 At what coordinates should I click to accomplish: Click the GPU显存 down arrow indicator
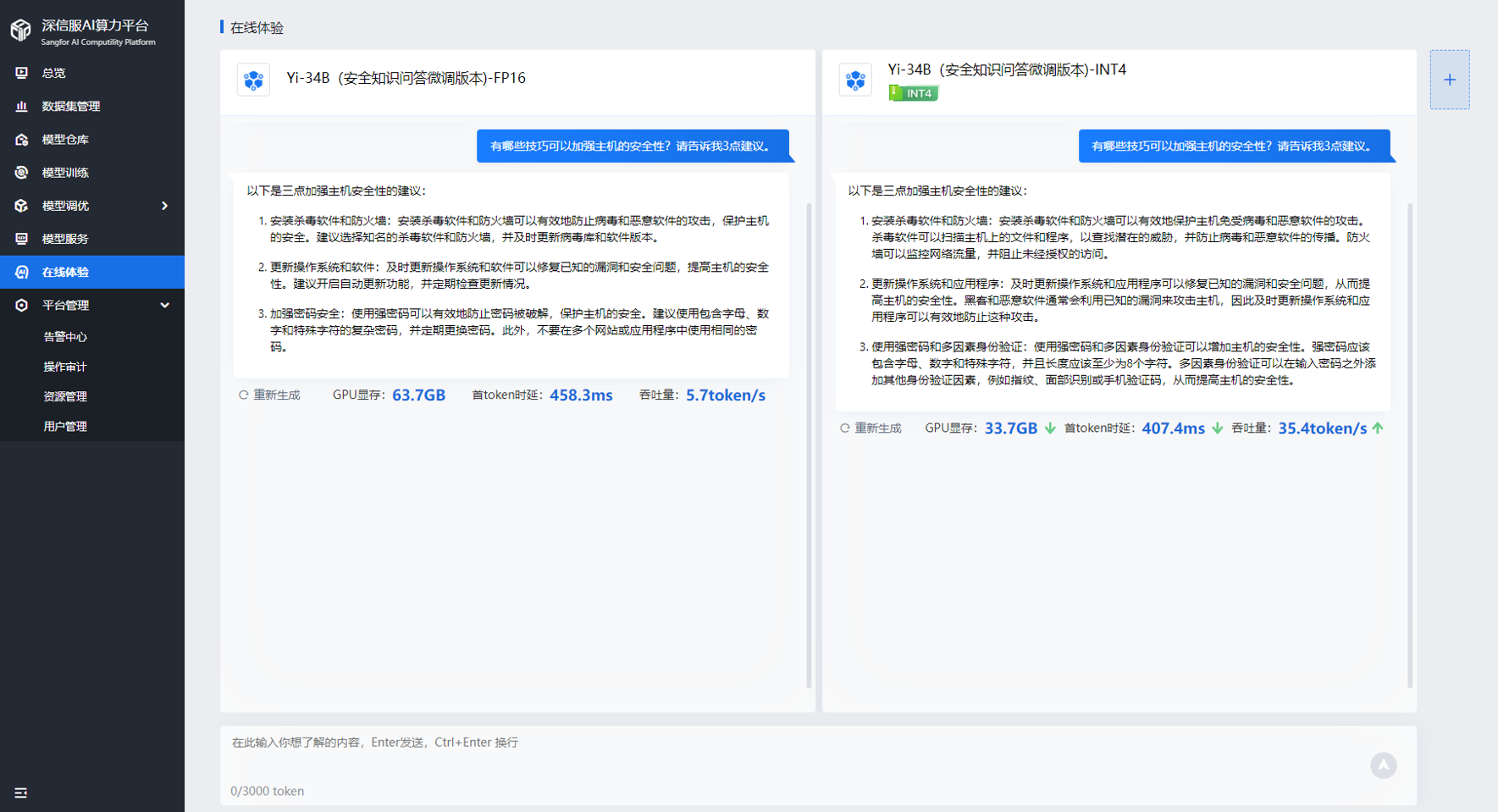click(1050, 428)
